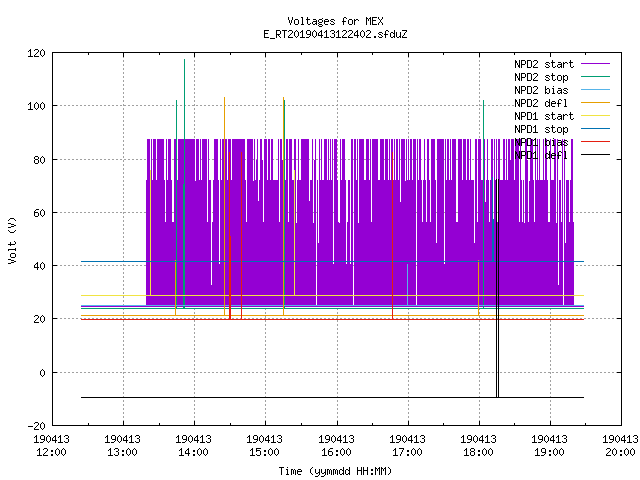Click the x-axis tick label 13:00
Screen dimensions: 640x480
(x=122, y=452)
